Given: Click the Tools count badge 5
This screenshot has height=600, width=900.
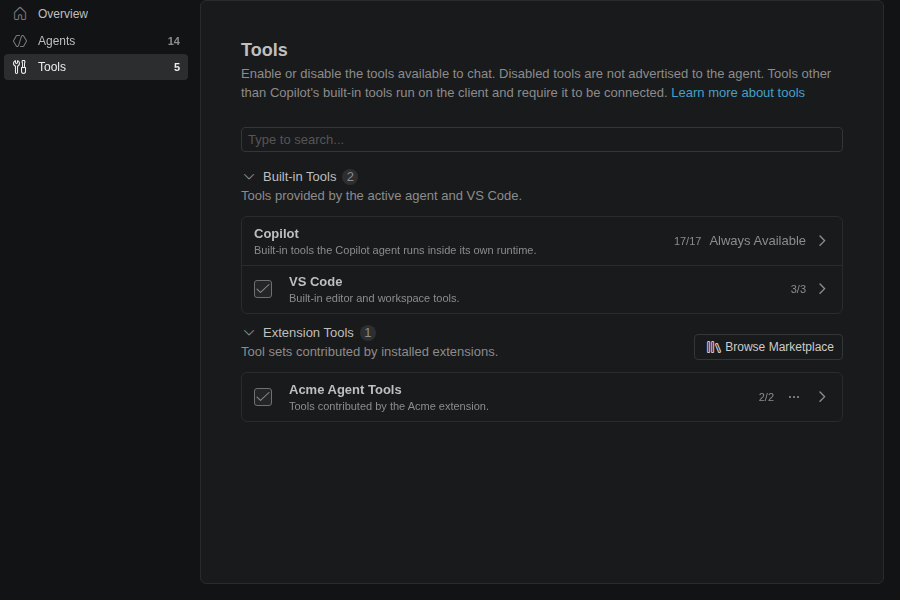Looking at the screenshot, I should point(177,67).
